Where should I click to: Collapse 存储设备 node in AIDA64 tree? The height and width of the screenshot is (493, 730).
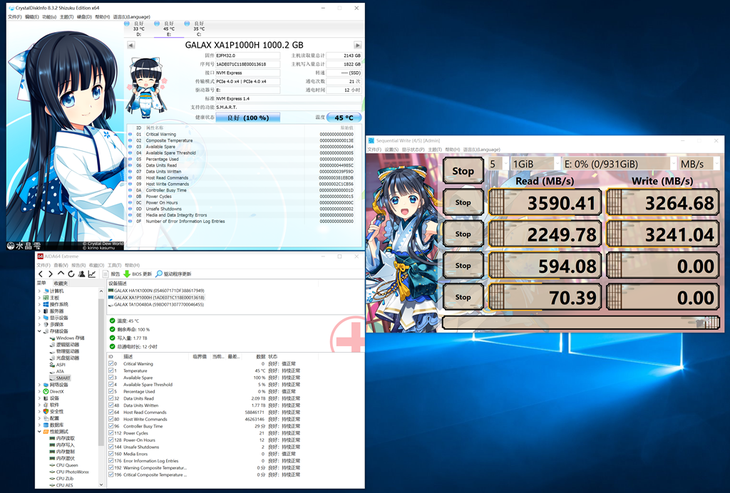[39, 331]
